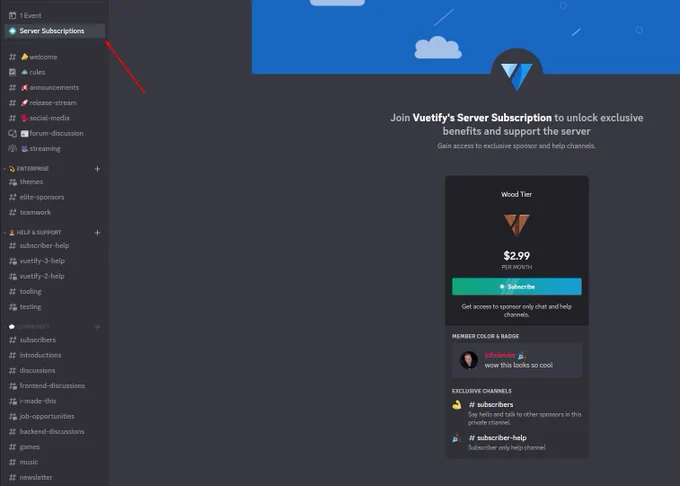Click the $2.99 price text
Viewport: 680px width, 486px height.
517,256
